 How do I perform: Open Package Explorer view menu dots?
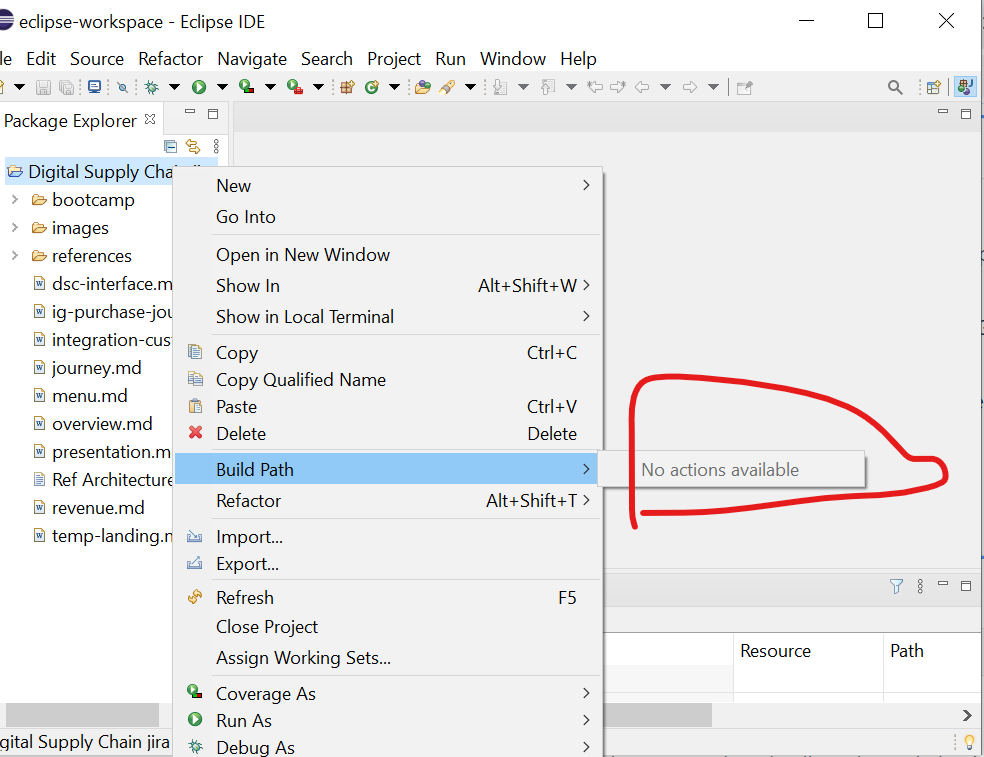[216, 147]
